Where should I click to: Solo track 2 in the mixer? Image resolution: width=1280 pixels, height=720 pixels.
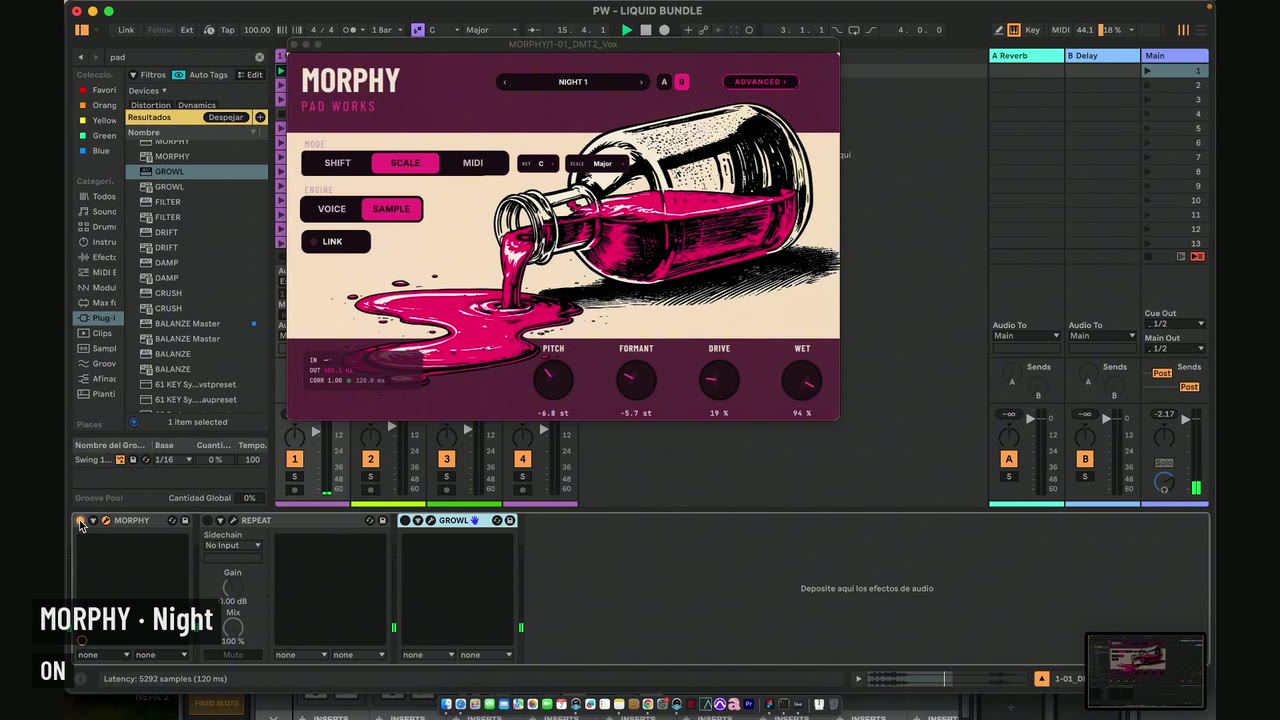pos(370,476)
